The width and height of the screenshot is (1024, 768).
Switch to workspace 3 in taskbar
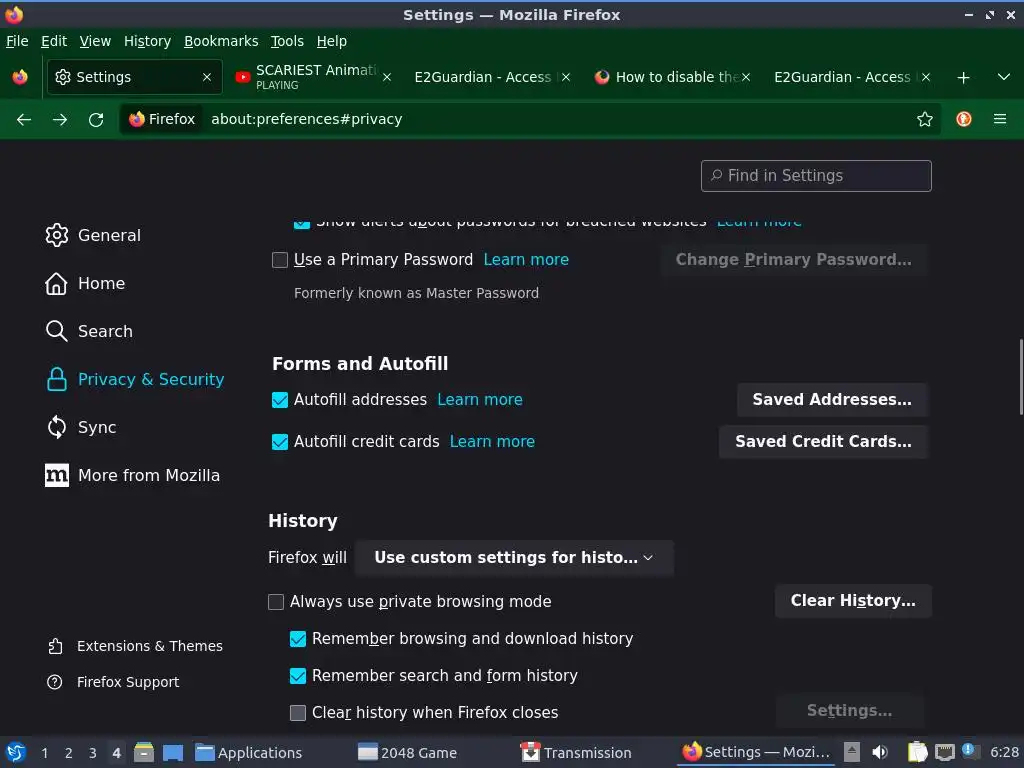[x=92, y=753]
